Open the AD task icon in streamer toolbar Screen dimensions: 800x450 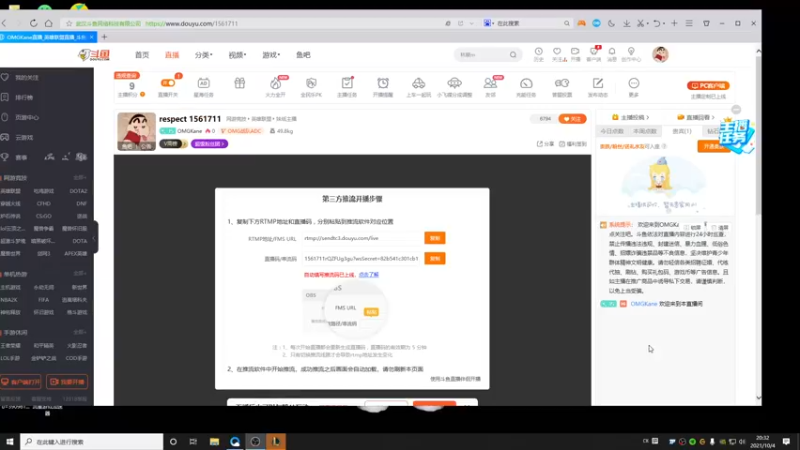tap(204, 83)
